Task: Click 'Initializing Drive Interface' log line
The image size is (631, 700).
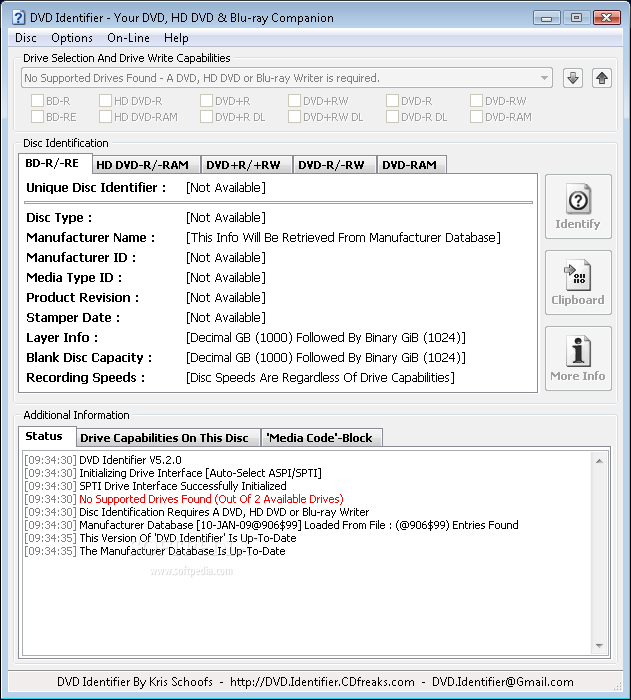Action: 201,473
